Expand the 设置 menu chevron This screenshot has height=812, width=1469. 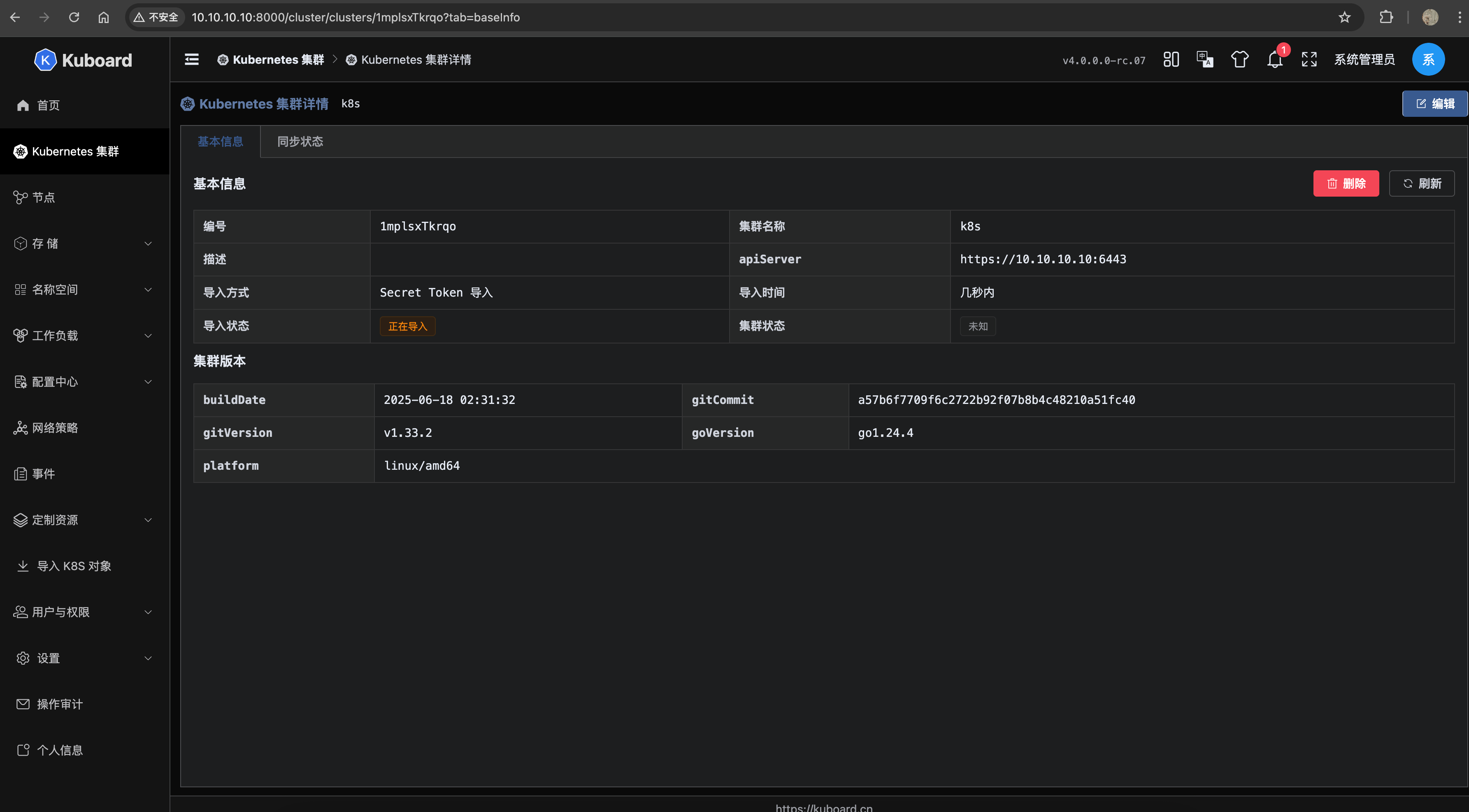pos(148,658)
